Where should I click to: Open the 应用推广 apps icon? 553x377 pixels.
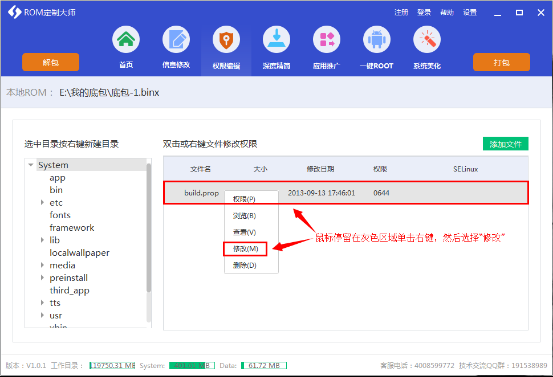coord(327,39)
